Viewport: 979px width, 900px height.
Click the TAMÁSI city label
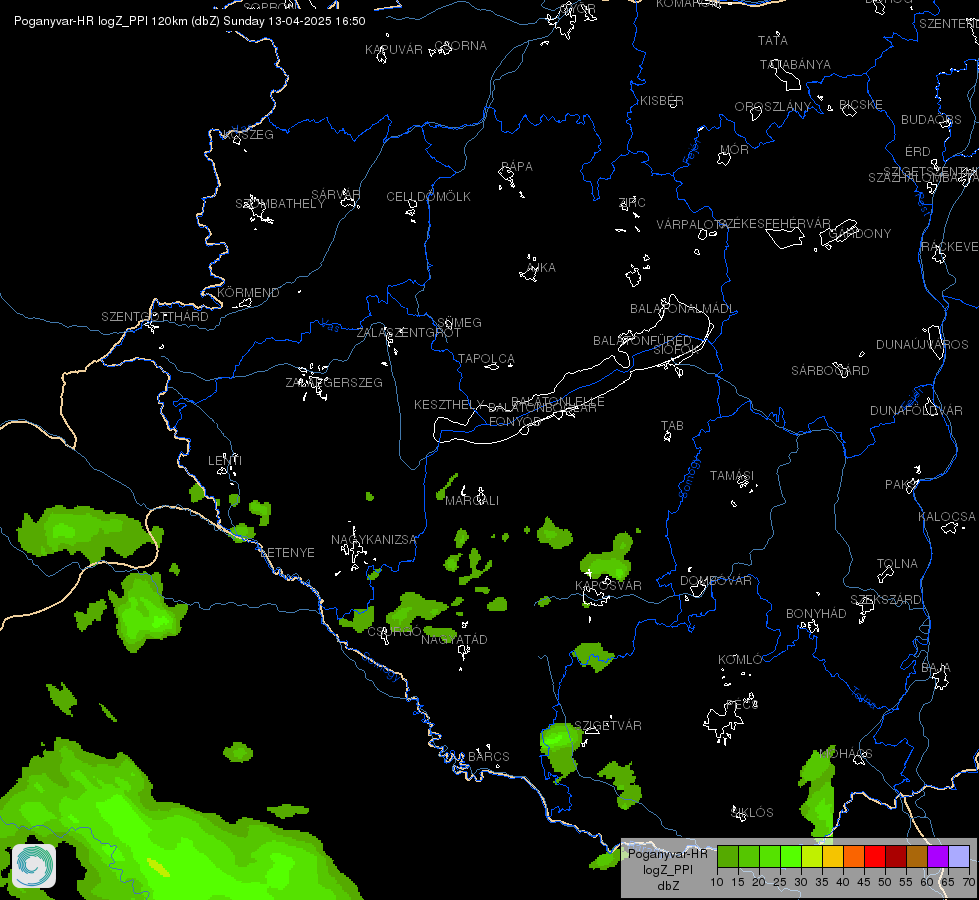(x=732, y=476)
